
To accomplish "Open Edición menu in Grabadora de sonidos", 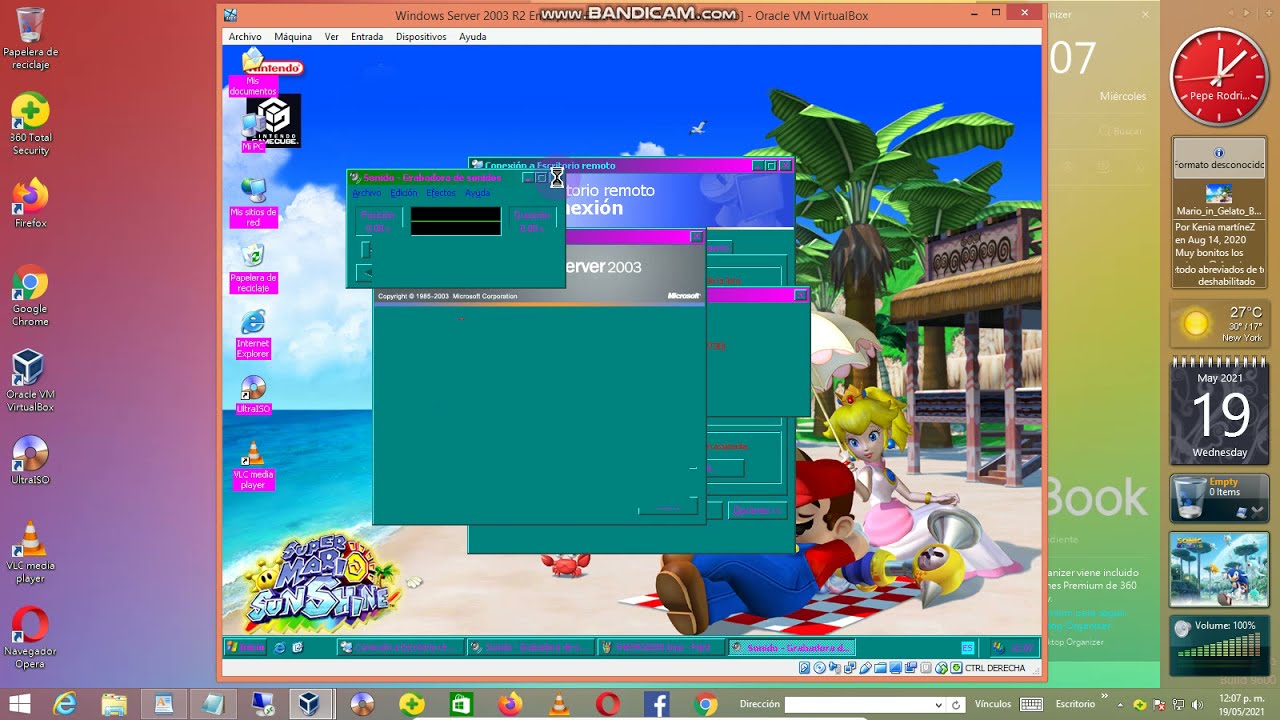I will pyautogui.click(x=404, y=193).
